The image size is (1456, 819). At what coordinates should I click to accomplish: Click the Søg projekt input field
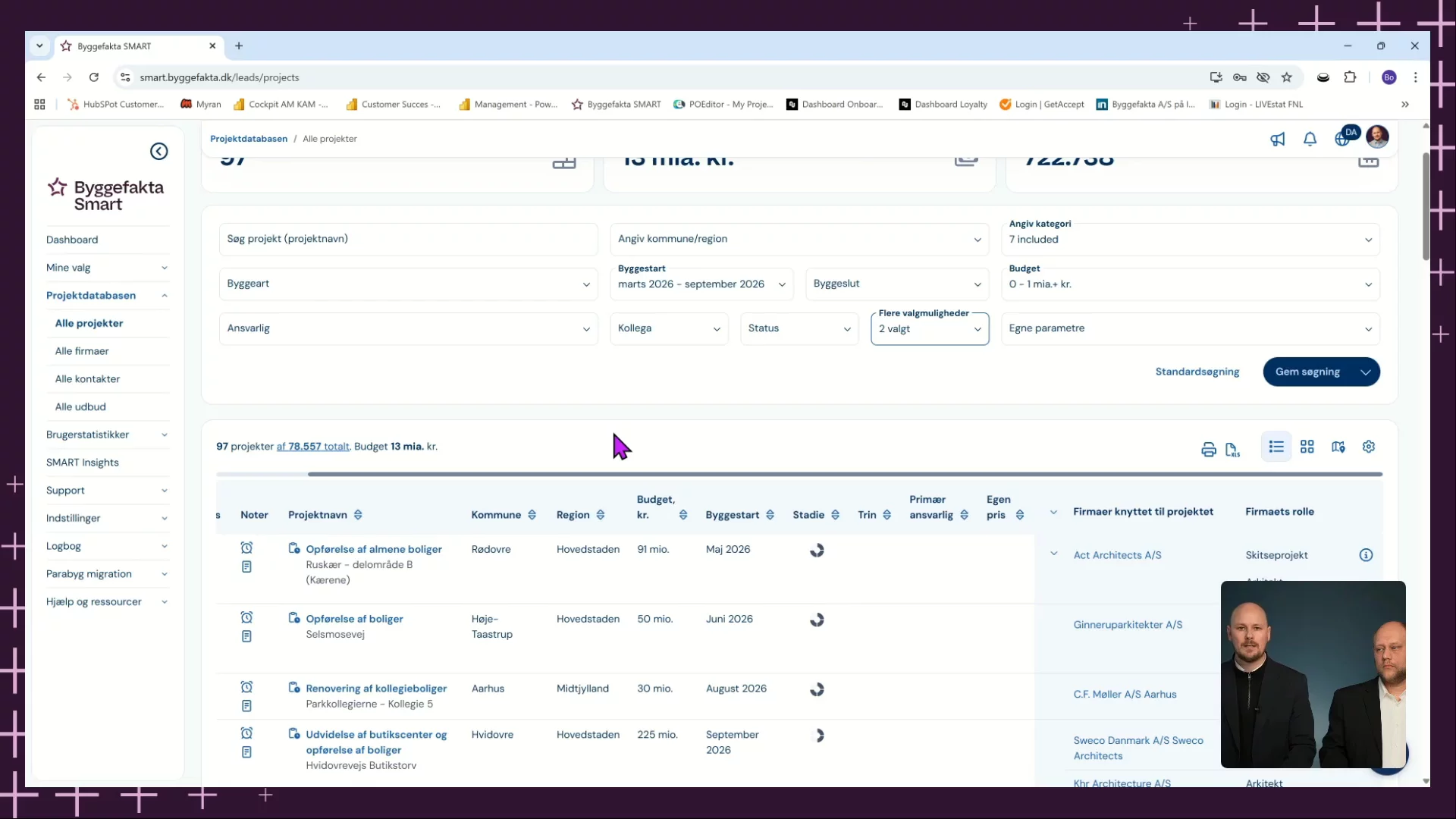(x=408, y=239)
